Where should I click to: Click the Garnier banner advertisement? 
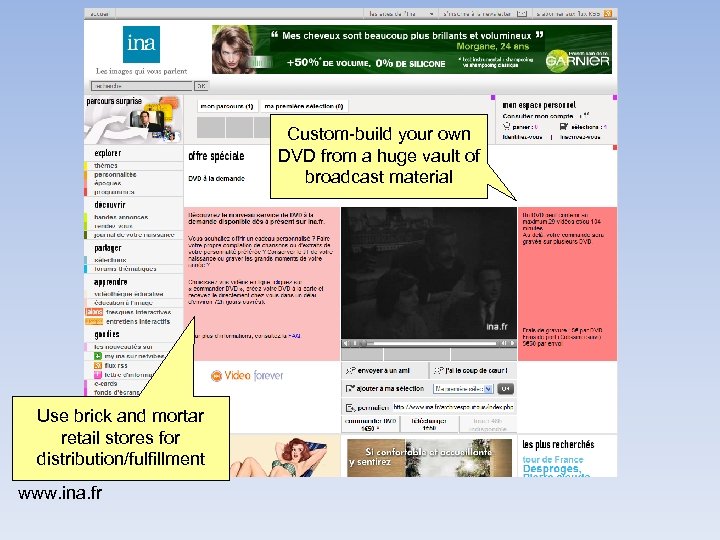411,49
